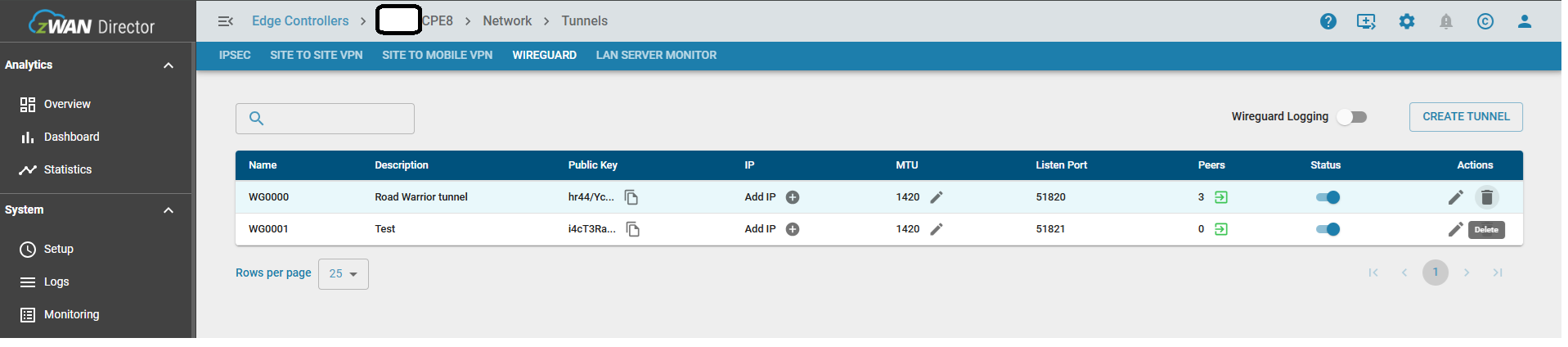
Task: Turn off the WG0001 status toggle
Action: [x=1328, y=229]
